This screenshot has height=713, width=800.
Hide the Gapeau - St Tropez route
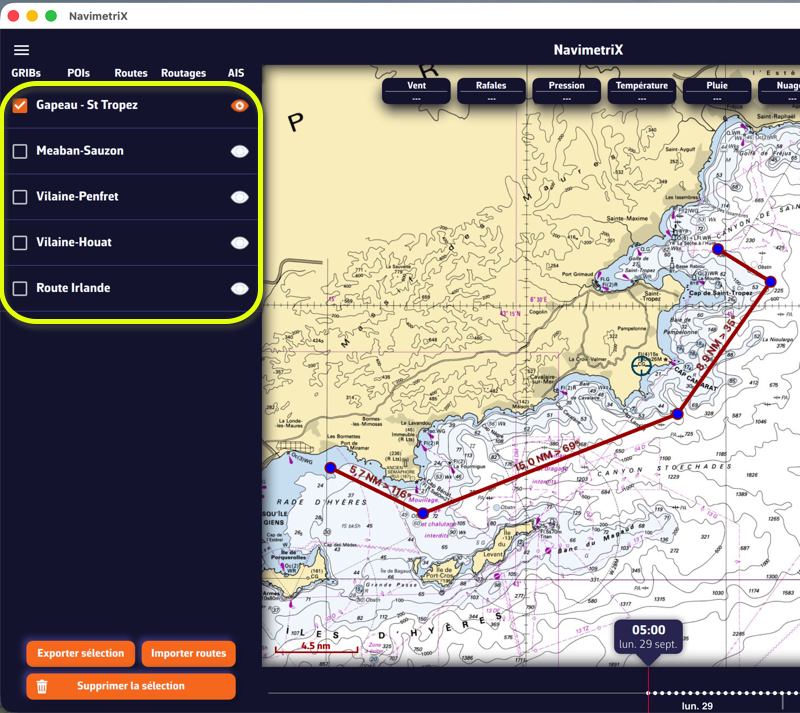click(x=239, y=105)
